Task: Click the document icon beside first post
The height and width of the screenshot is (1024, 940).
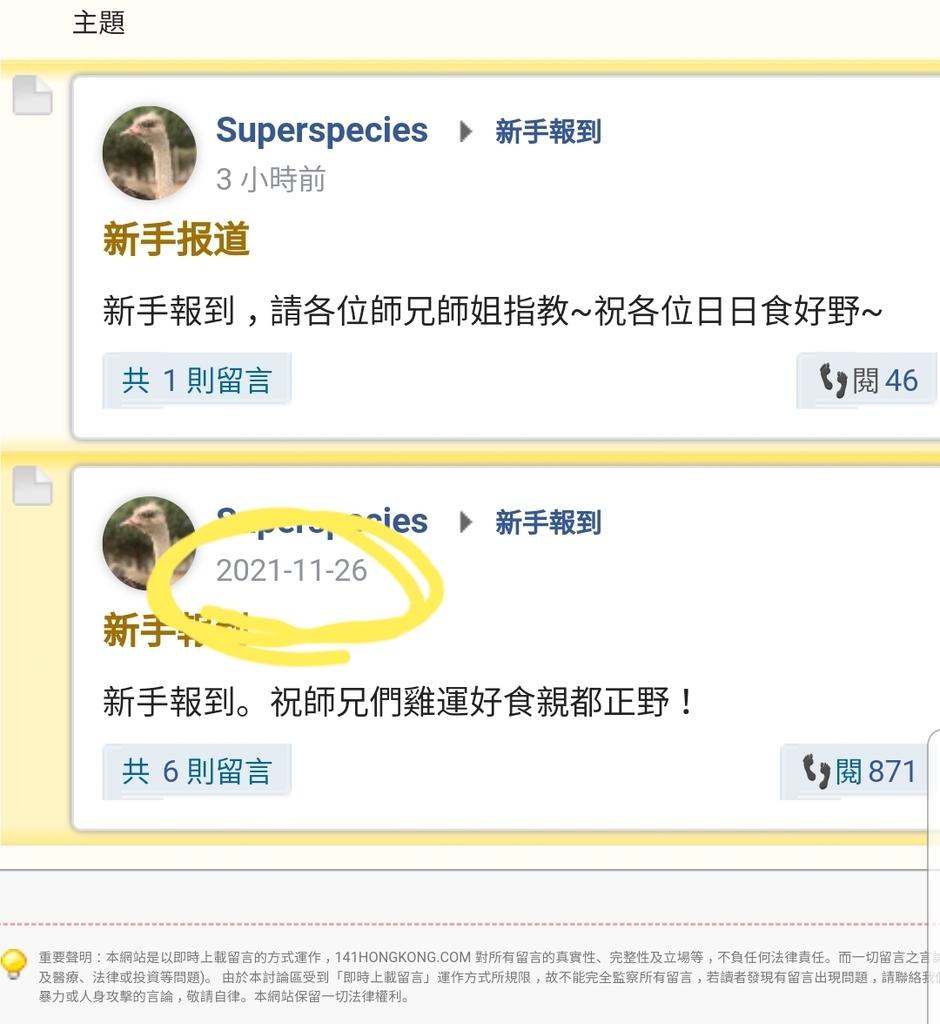Action: [33, 95]
